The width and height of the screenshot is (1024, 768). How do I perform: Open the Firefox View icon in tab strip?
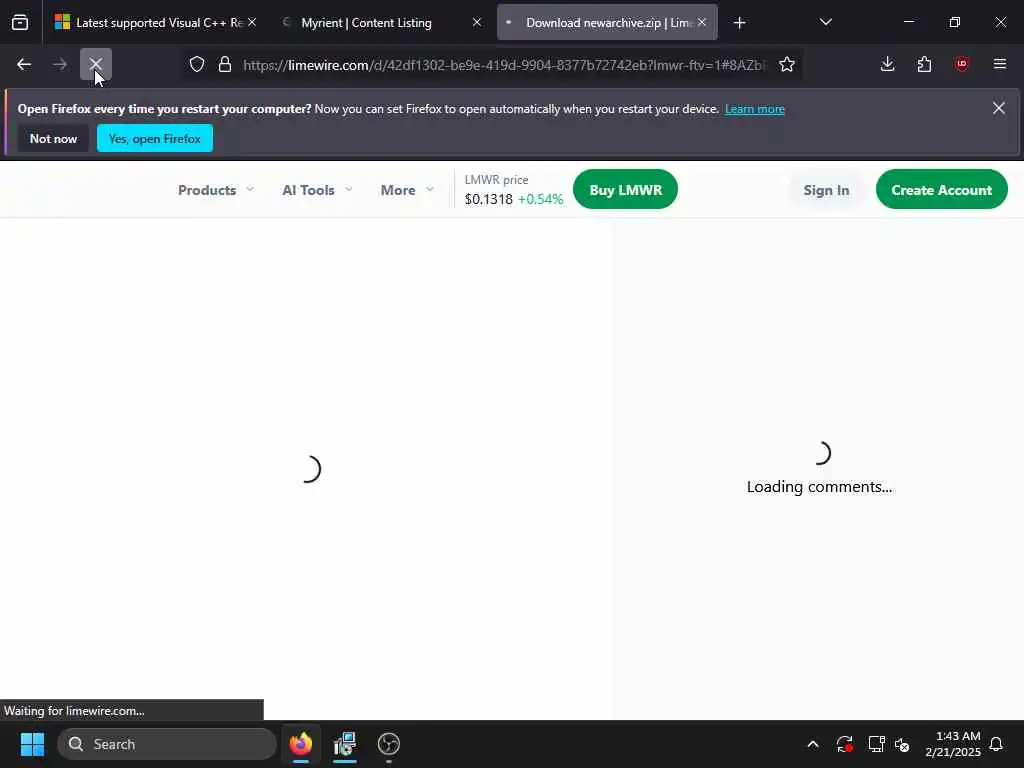(20, 23)
